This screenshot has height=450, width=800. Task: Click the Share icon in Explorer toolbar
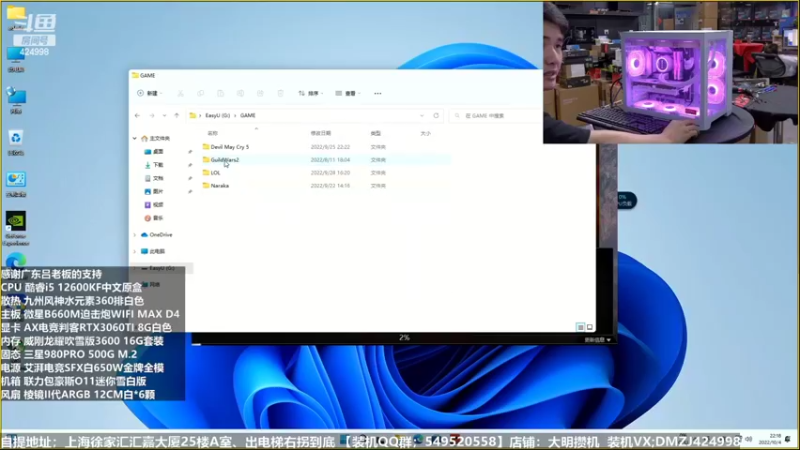(x=260, y=93)
